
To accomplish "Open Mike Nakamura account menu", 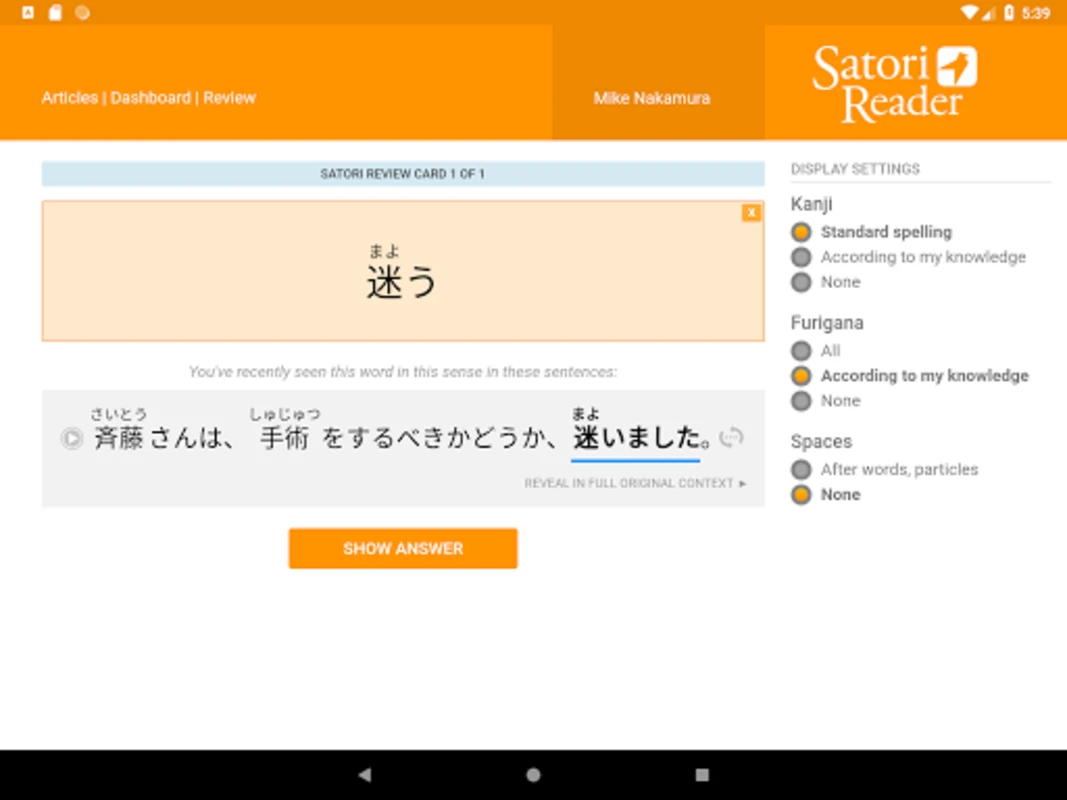I will tap(652, 98).
